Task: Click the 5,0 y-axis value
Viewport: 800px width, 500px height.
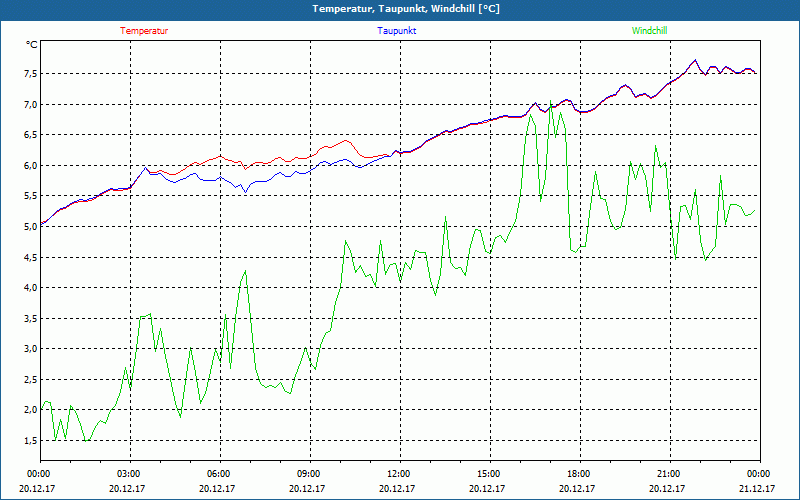Action: point(31,227)
